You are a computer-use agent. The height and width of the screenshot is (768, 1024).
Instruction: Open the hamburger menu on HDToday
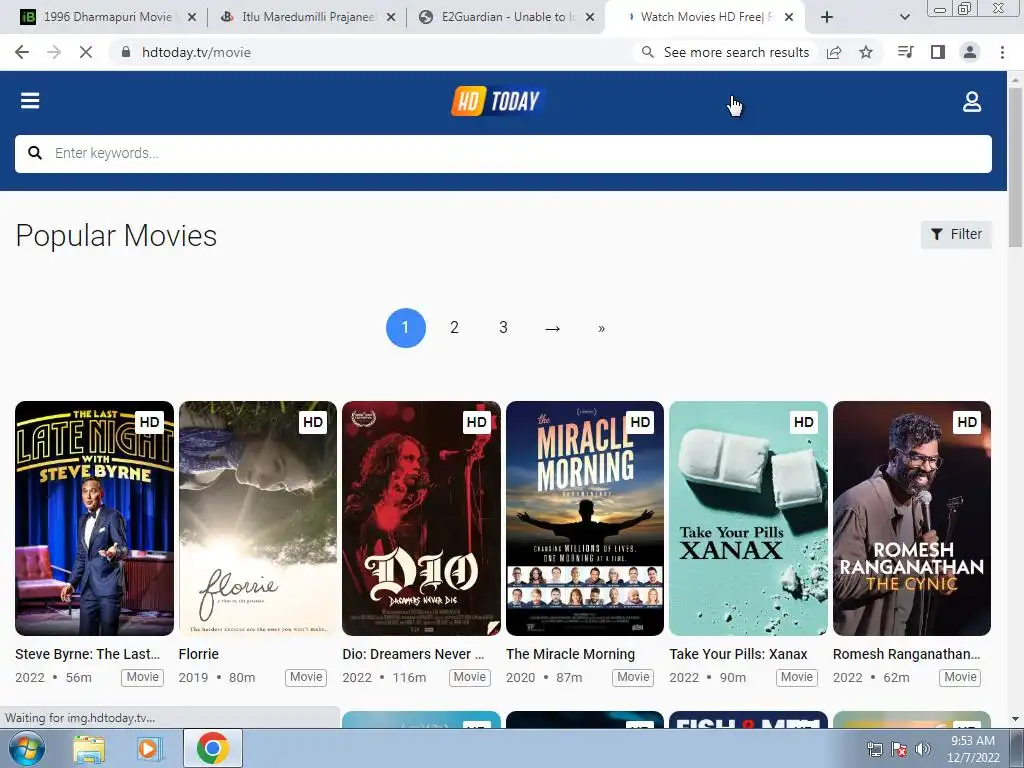point(30,101)
